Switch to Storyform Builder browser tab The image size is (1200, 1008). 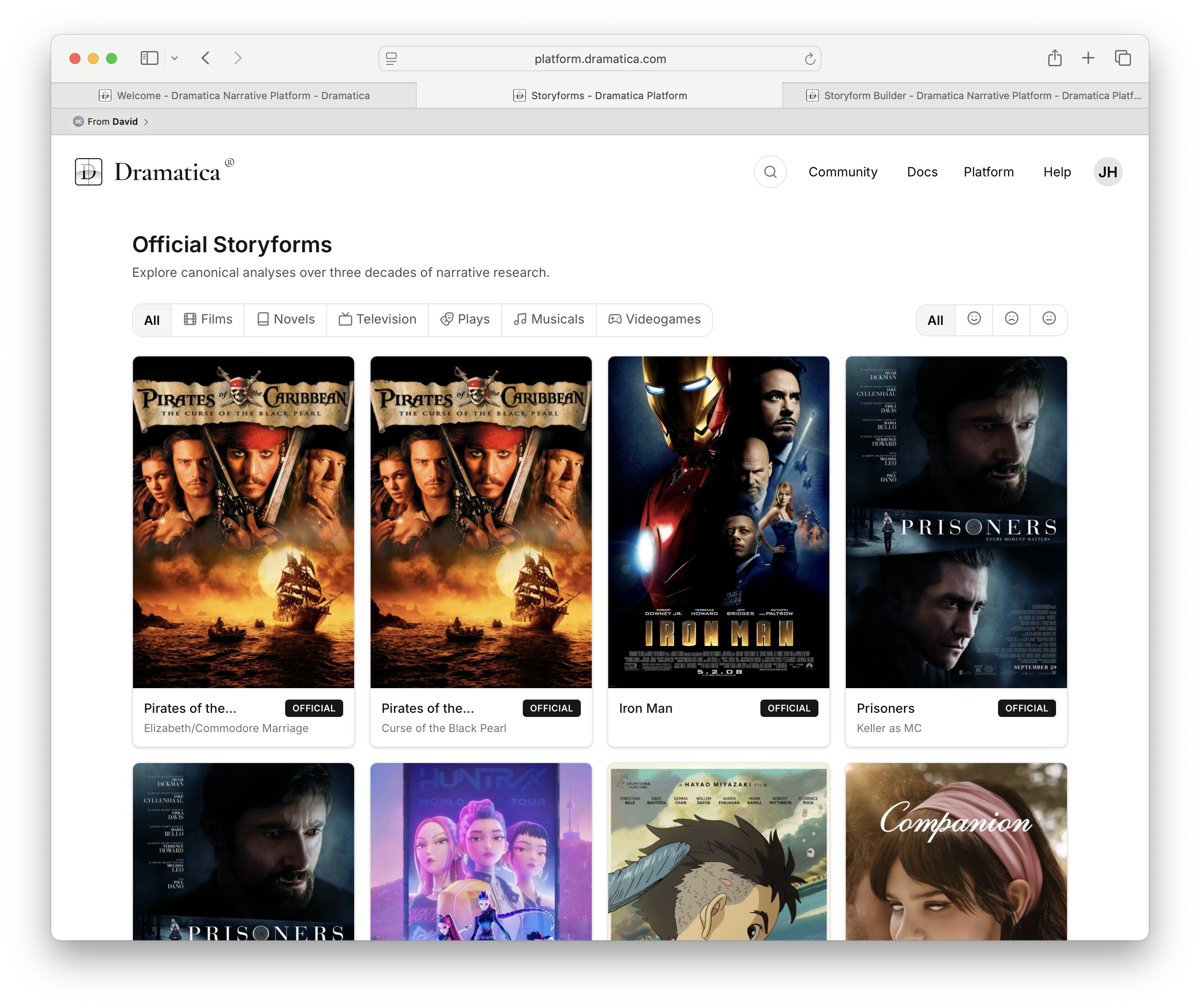point(973,95)
